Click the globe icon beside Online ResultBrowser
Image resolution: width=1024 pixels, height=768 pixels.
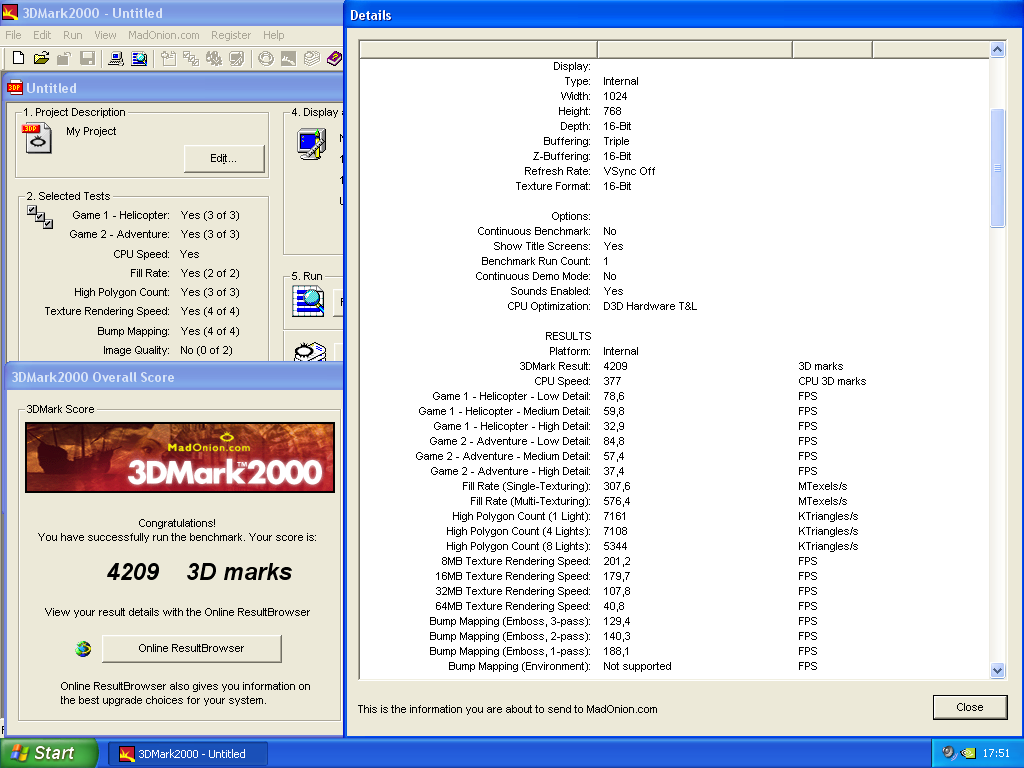pyautogui.click(x=83, y=648)
